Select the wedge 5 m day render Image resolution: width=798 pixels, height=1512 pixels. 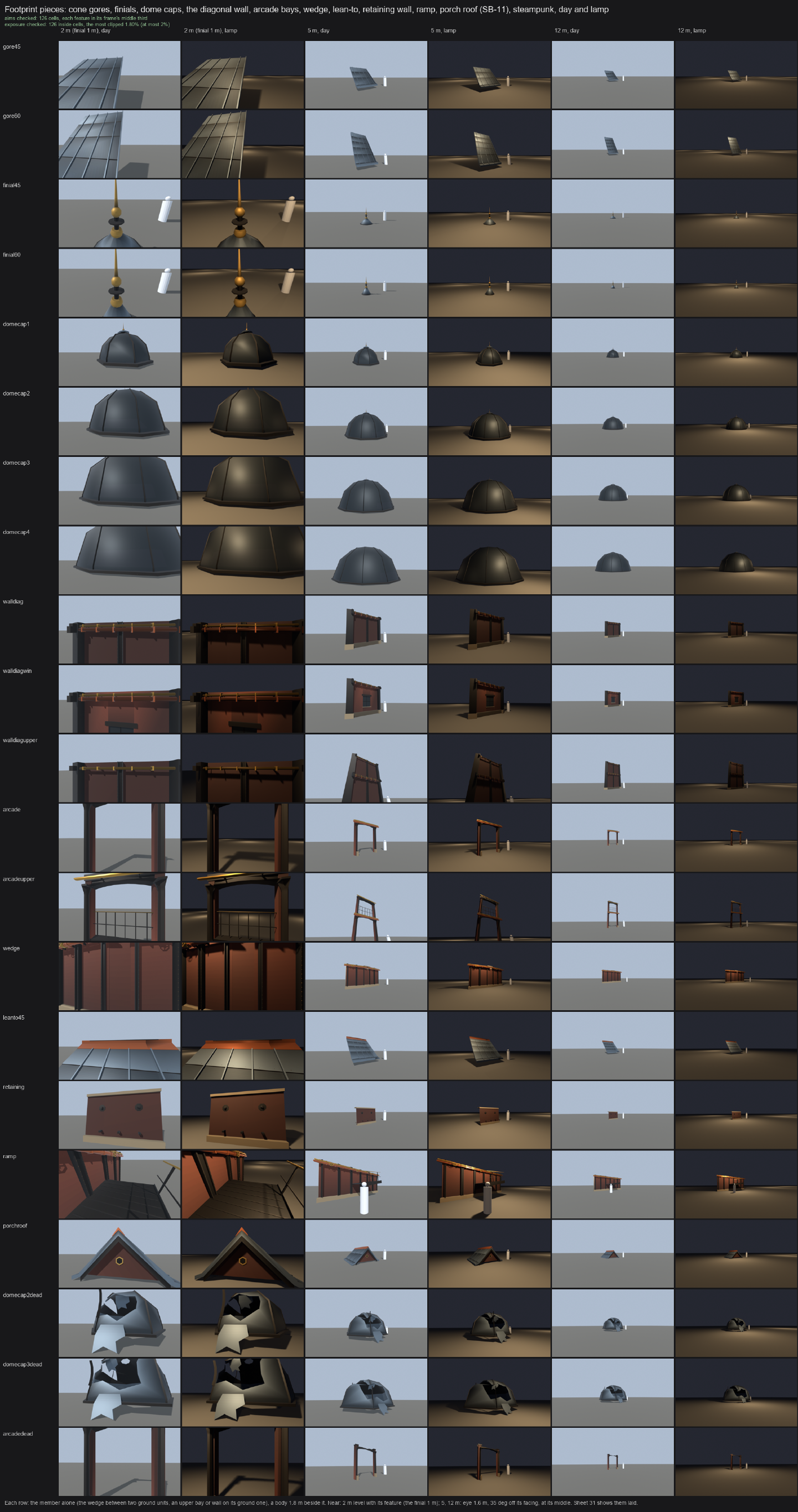pos(366,976)
